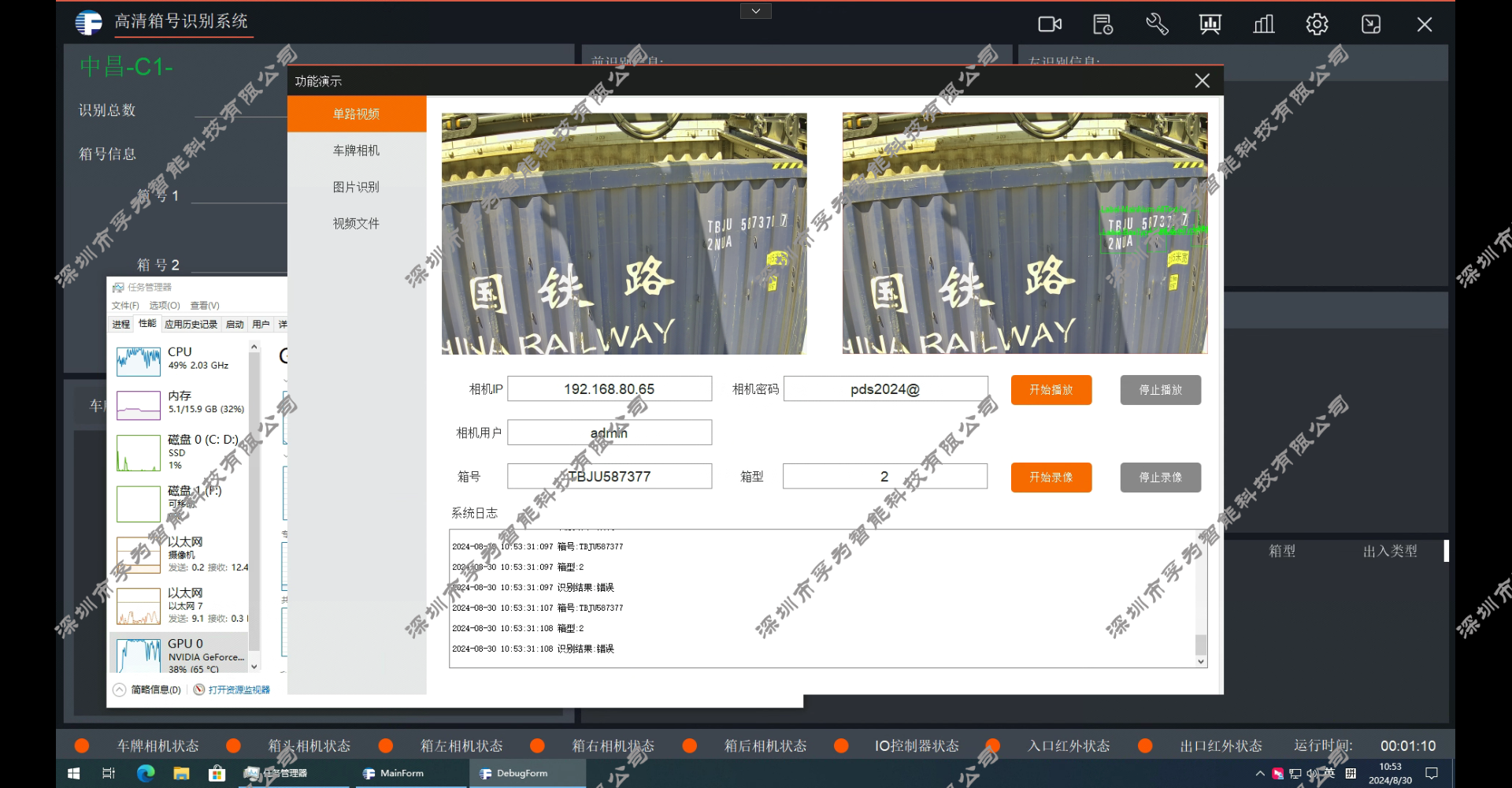Focus the 箱号 input field
Screen dimensions: 1512x788
click(x=610, y=477)
